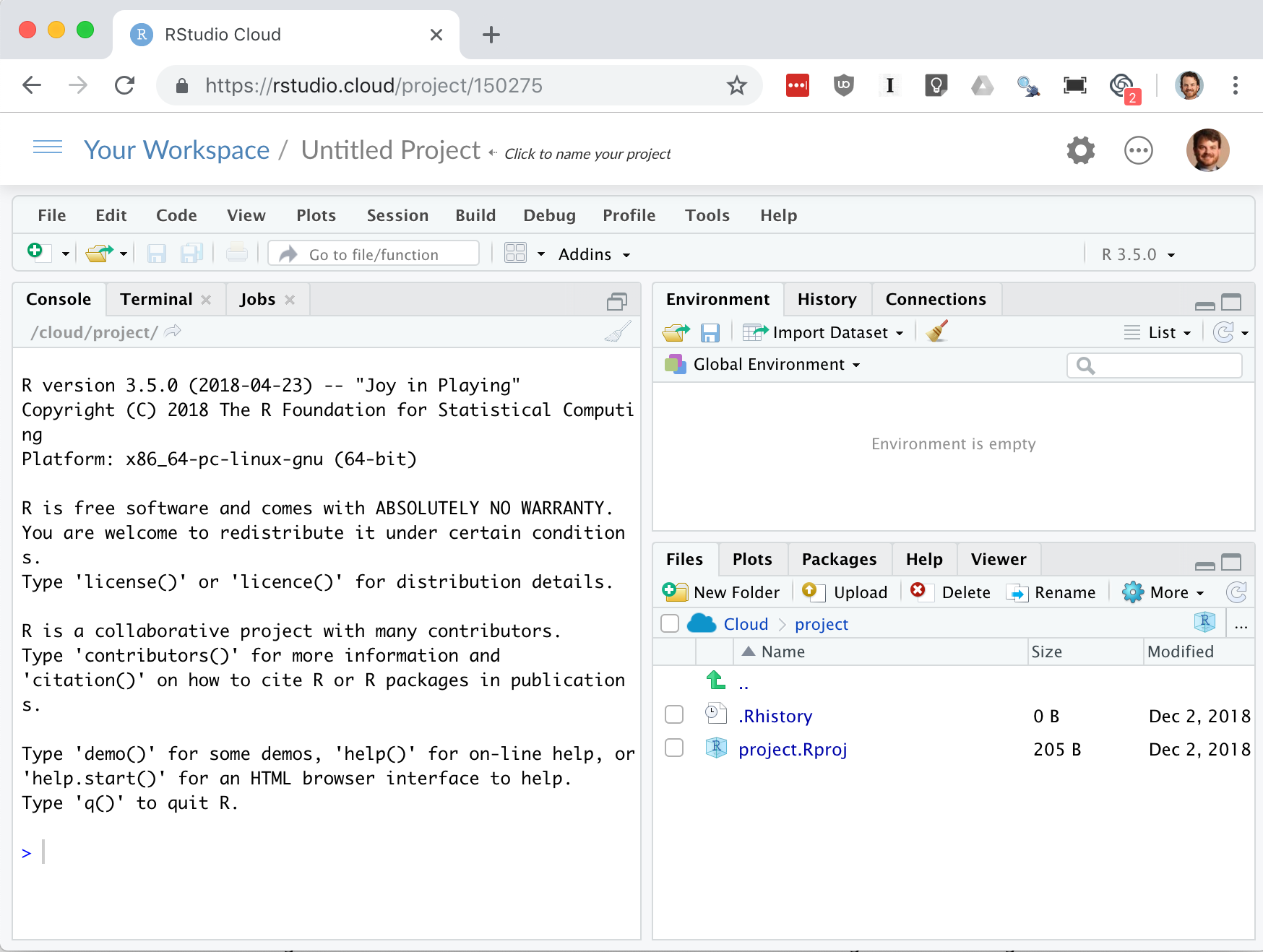1263x952 pixels.
Task: Save the current workspace to a file
Action: point(710,332)
